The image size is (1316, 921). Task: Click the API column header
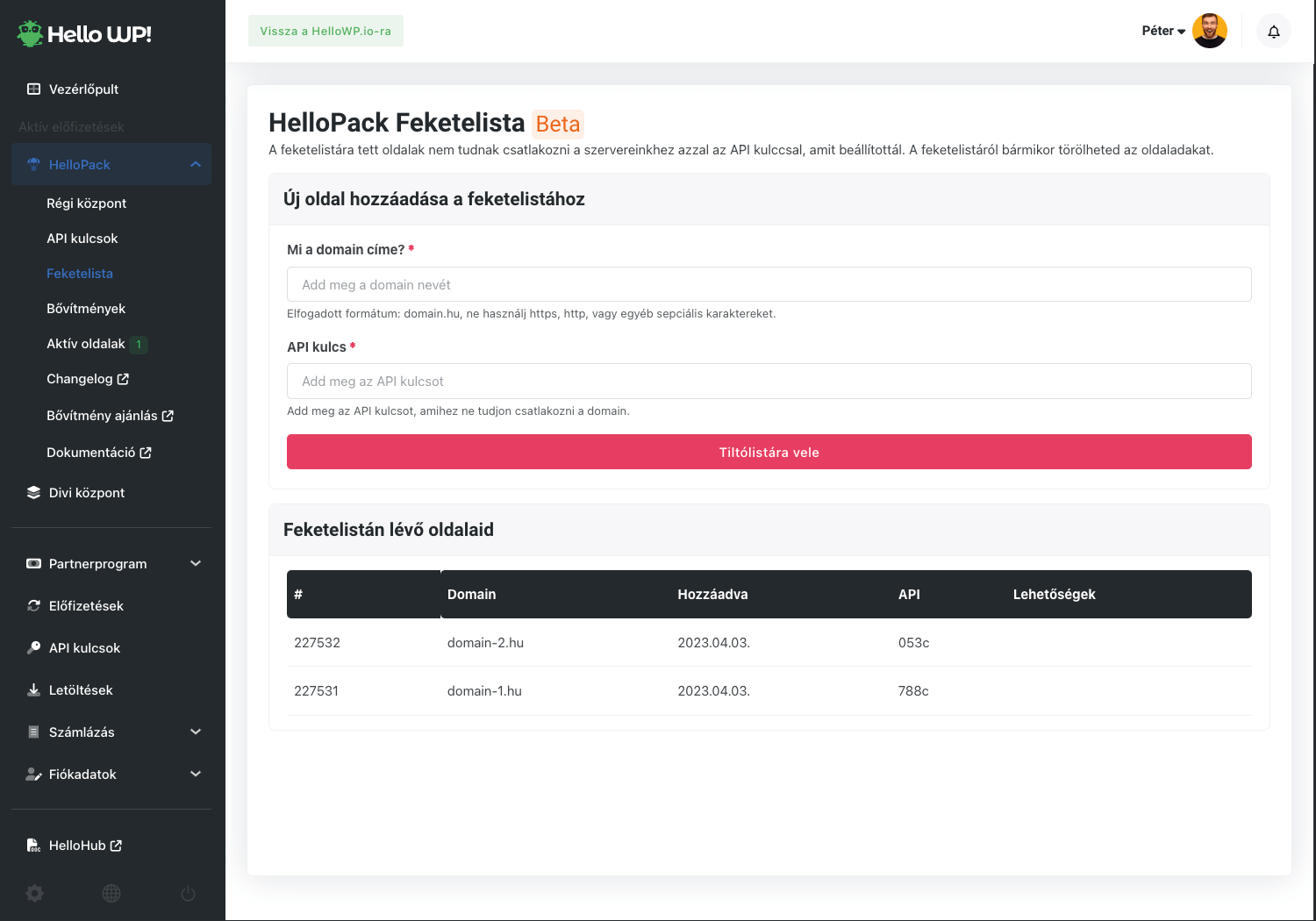tap(909, 594)
